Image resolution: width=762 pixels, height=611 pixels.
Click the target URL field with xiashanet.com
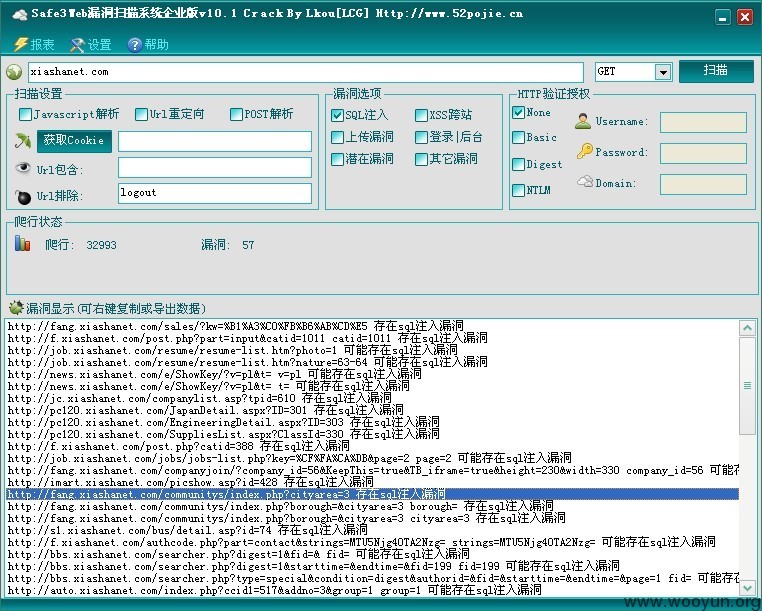(x=306, y=72)
